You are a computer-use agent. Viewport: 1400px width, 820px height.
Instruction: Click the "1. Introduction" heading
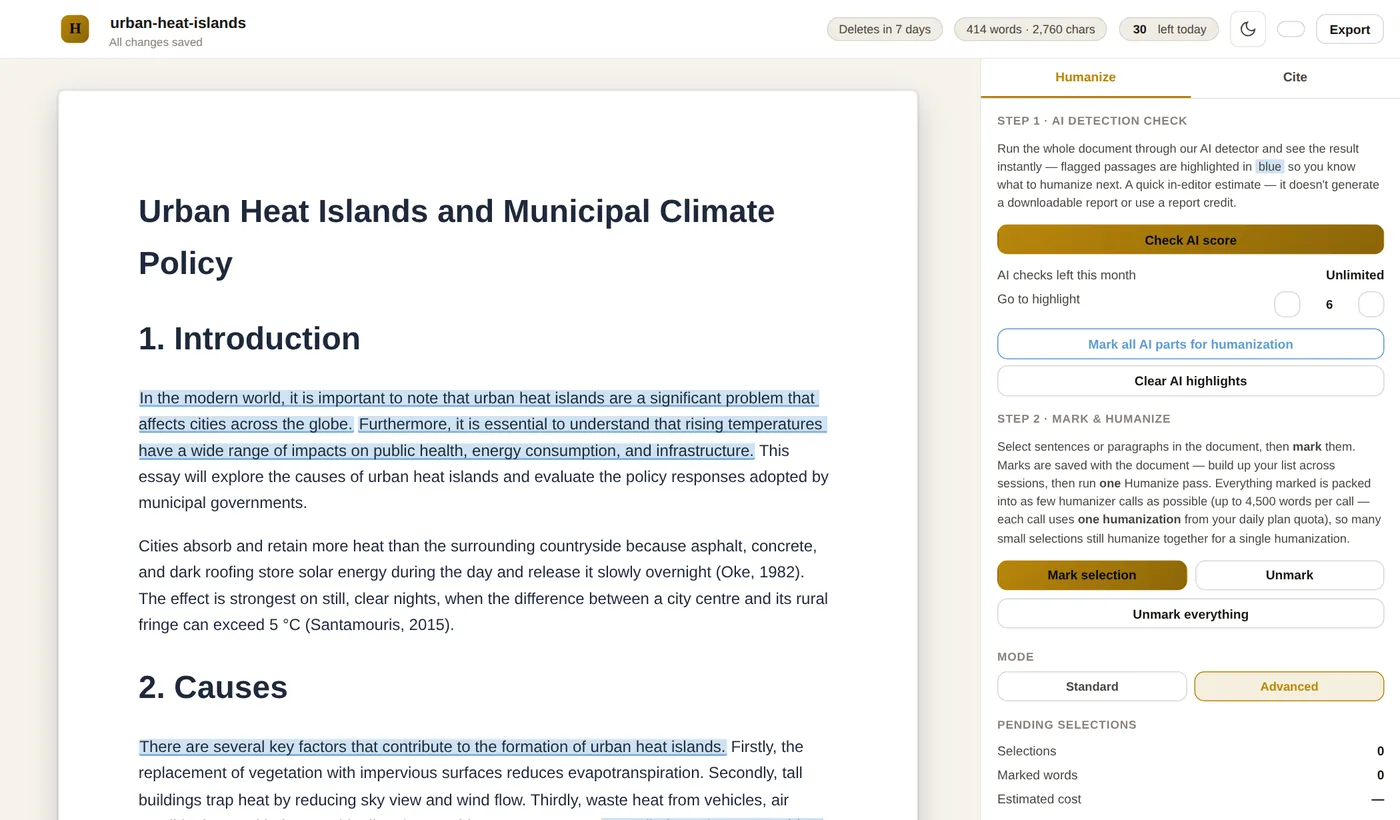point(249,339)
